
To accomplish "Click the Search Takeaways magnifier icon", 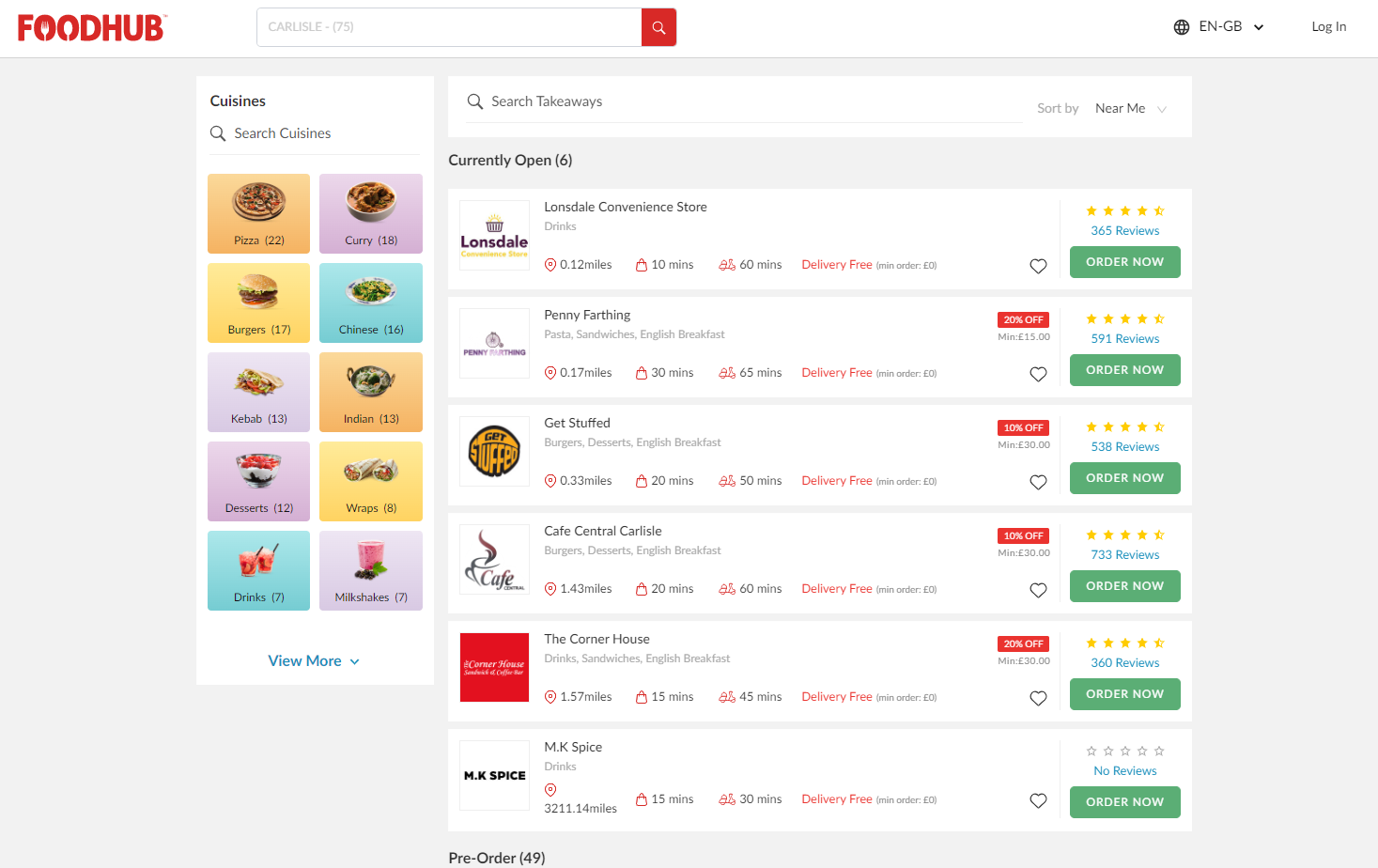I will [x=475, y=101].
